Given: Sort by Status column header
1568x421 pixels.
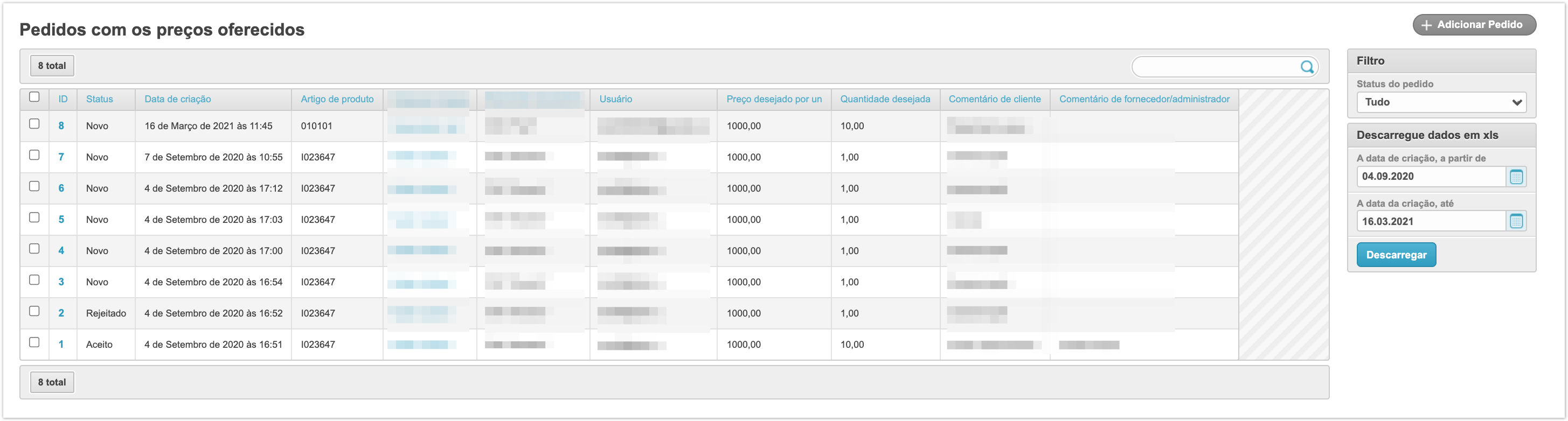Looking at the screenshot, I should point(99,99).
